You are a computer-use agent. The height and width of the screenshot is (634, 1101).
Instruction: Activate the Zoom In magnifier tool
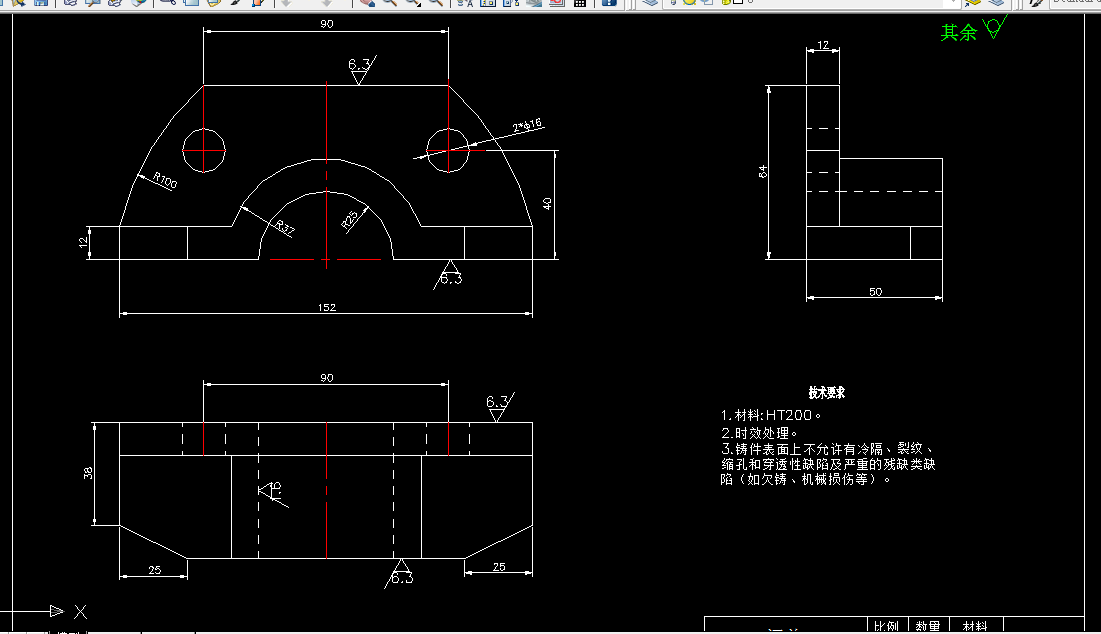(x=390, y=5)
